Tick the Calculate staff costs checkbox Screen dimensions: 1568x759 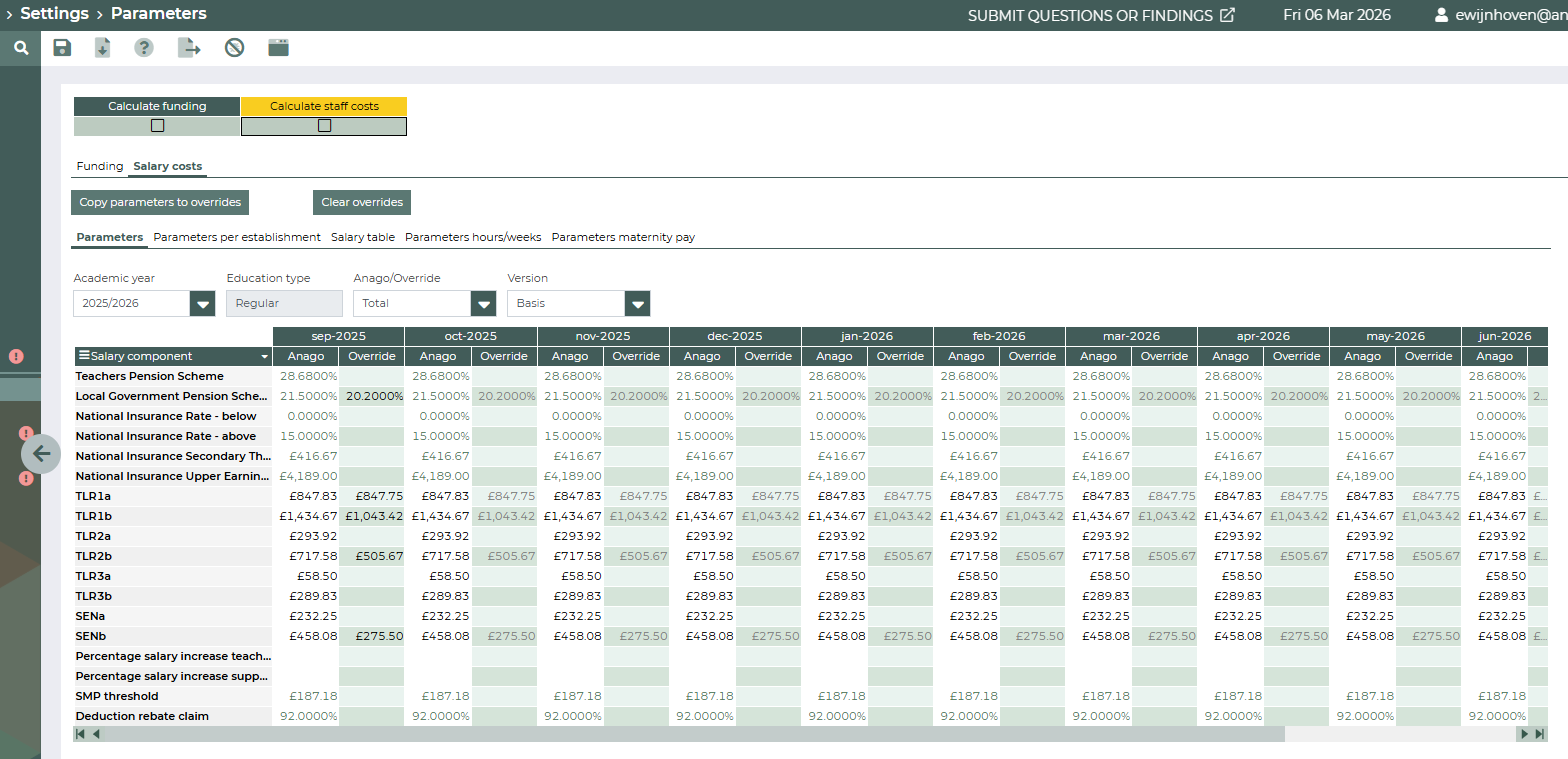tap(324, 126)
